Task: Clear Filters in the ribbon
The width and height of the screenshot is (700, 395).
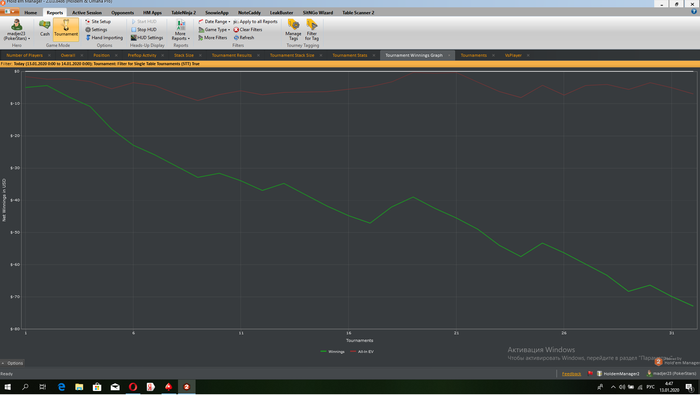Action: [248, 29]
